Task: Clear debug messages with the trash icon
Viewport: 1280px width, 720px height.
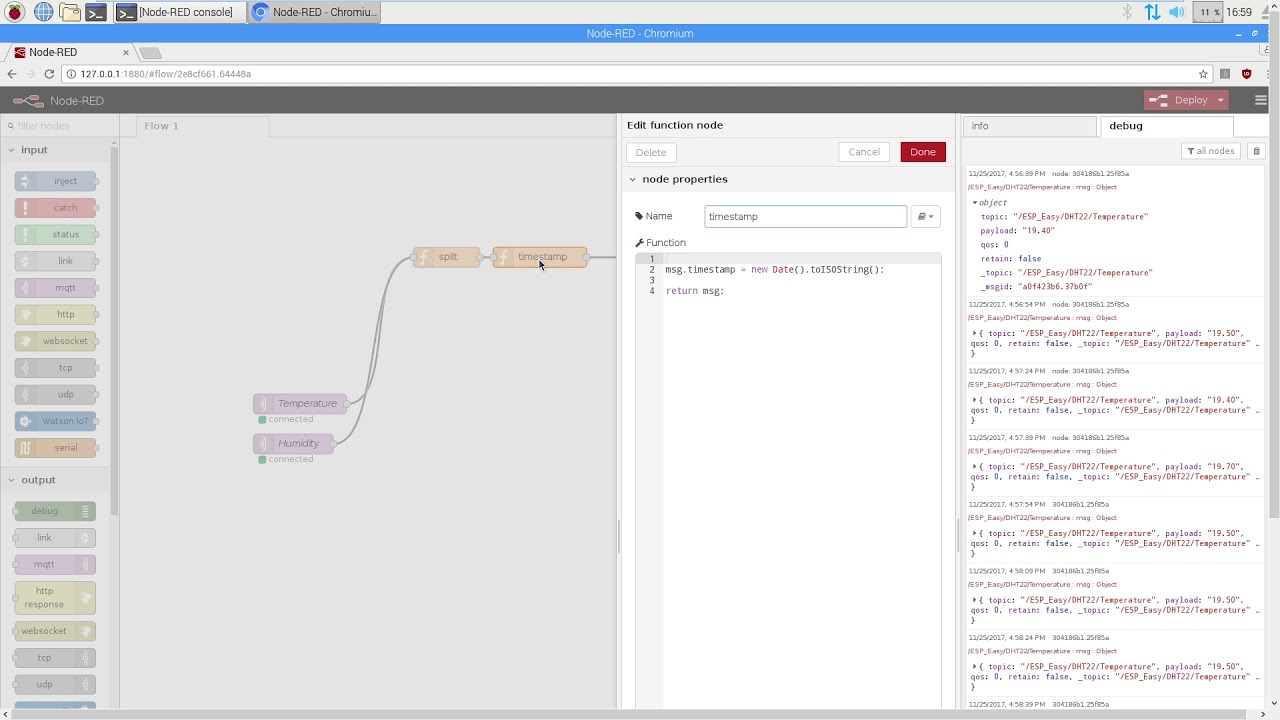Action: pyautogui.click(x=1257, y=151)
